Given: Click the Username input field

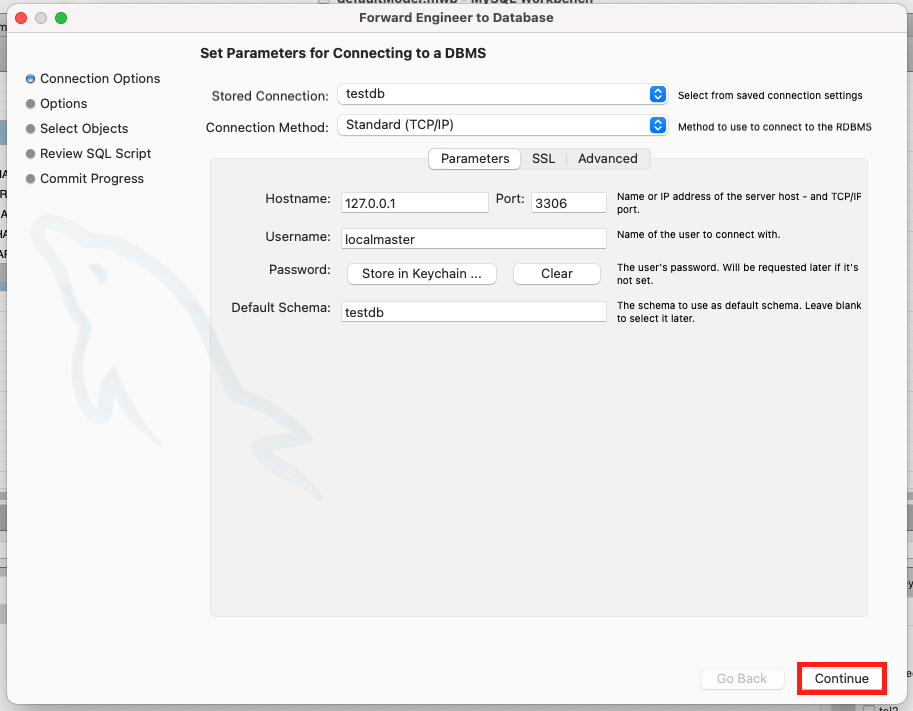Looking at the screenshot, I should (x=473, y=239).
